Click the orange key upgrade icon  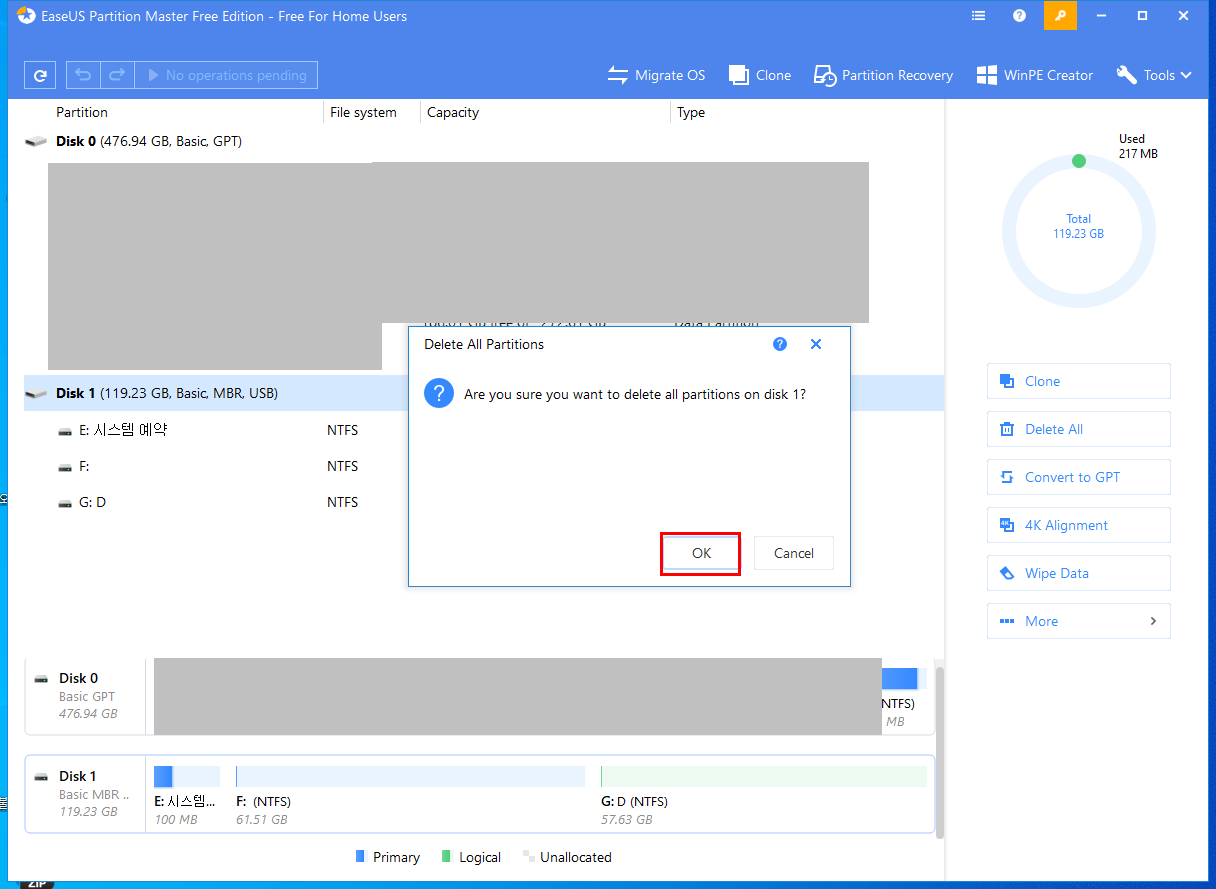1060,16
